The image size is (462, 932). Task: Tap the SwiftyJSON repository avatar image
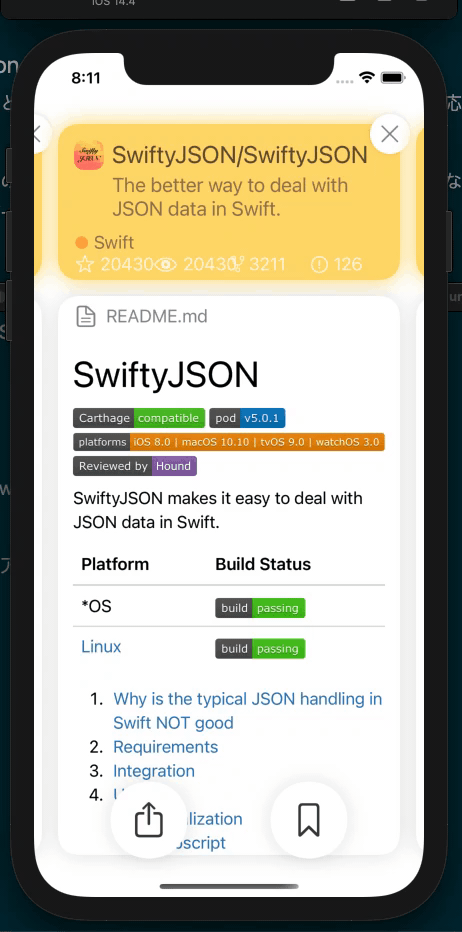[x=89, y=155]
